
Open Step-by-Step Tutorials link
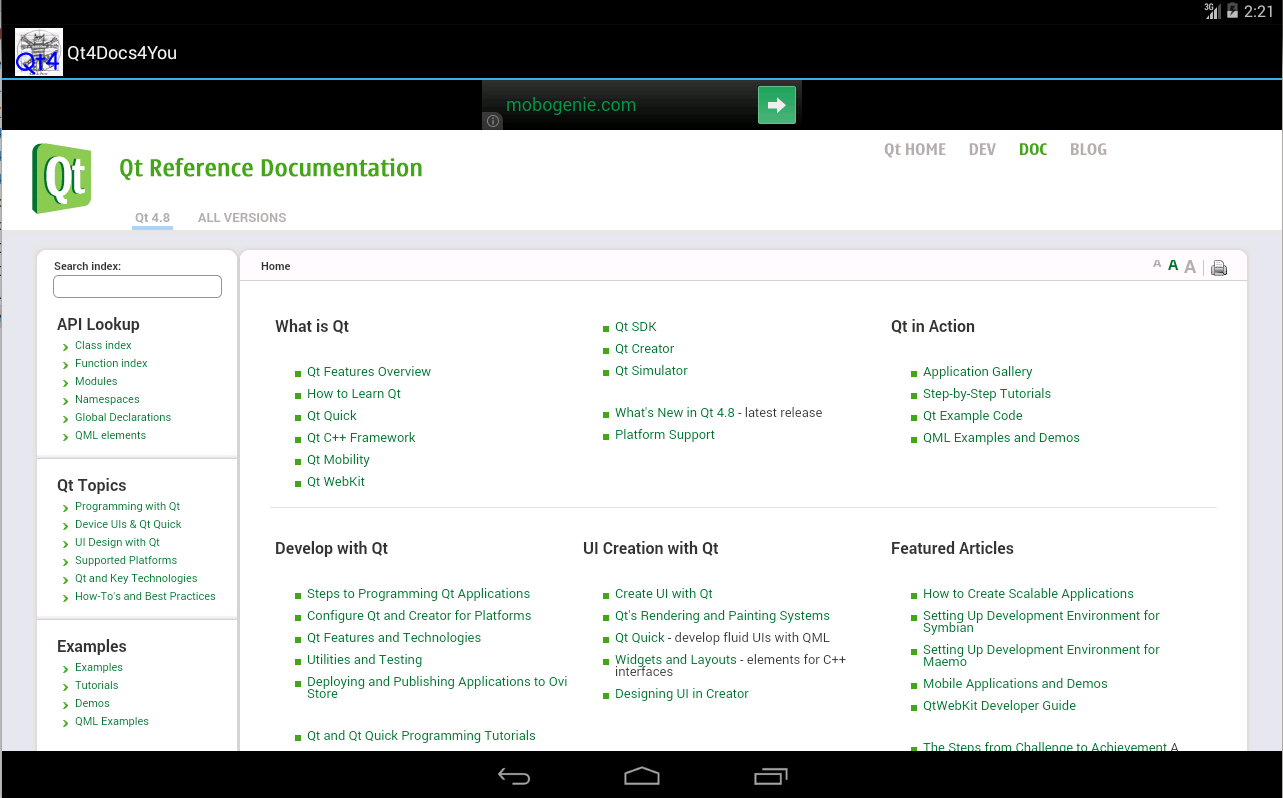pos(987,393)
